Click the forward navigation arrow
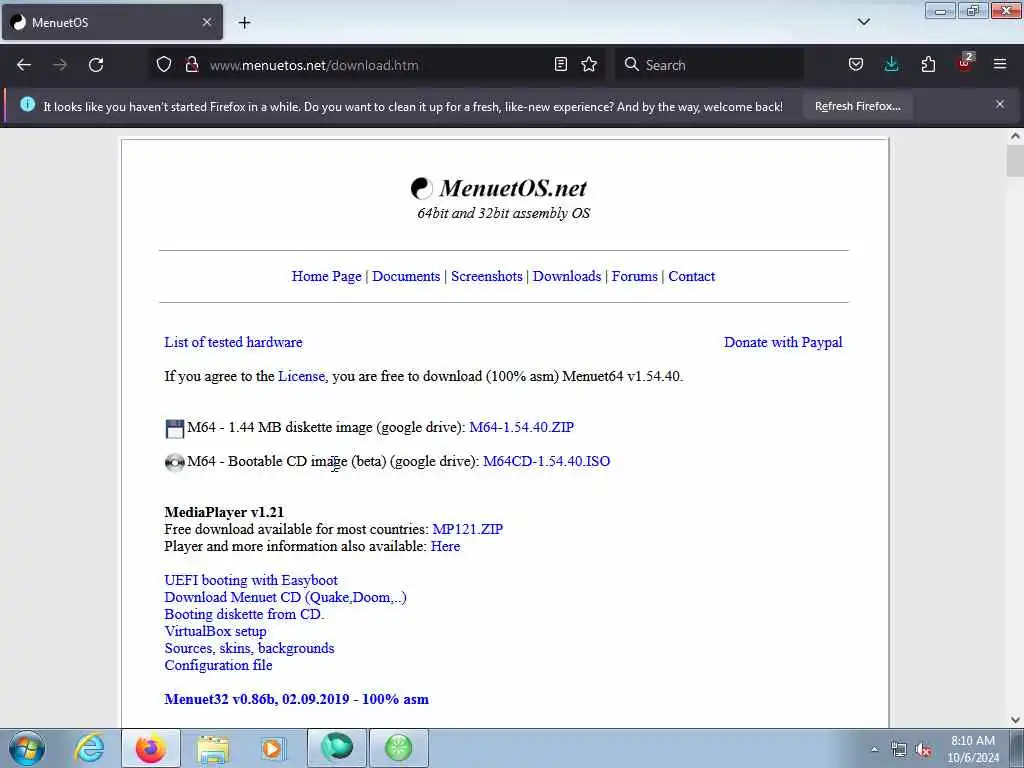Screen dimensions: 1024x768 click(x=60, y=65)
